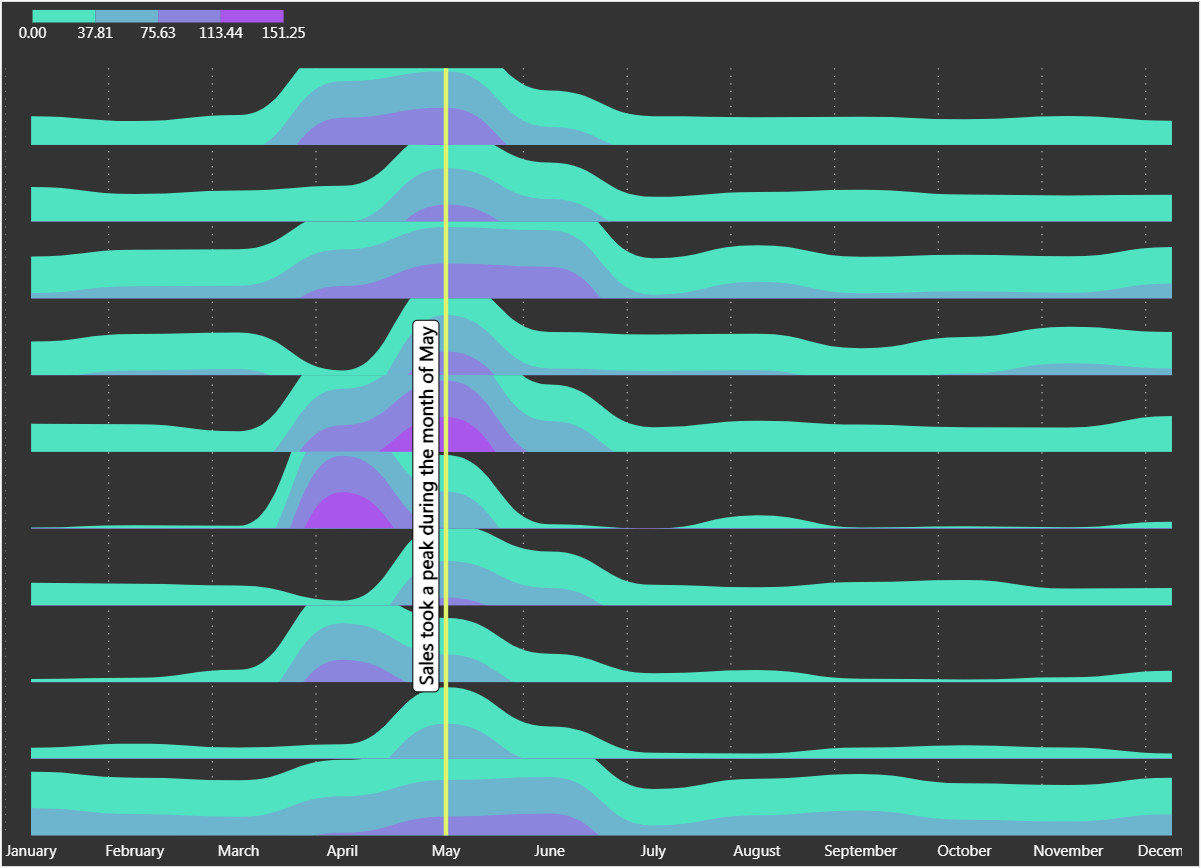Click the 113.44 legend value label

[x=220, y=33]
